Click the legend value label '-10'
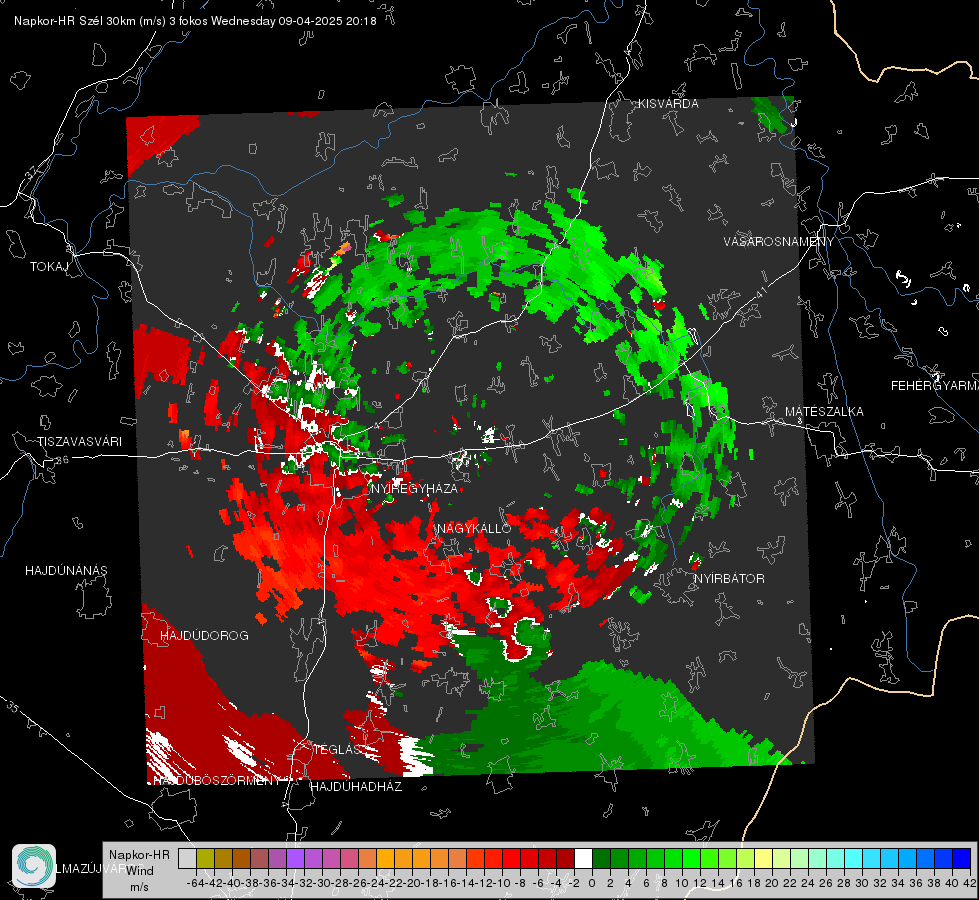This screenshot has height=900, width=979. [x=503, y=884]
